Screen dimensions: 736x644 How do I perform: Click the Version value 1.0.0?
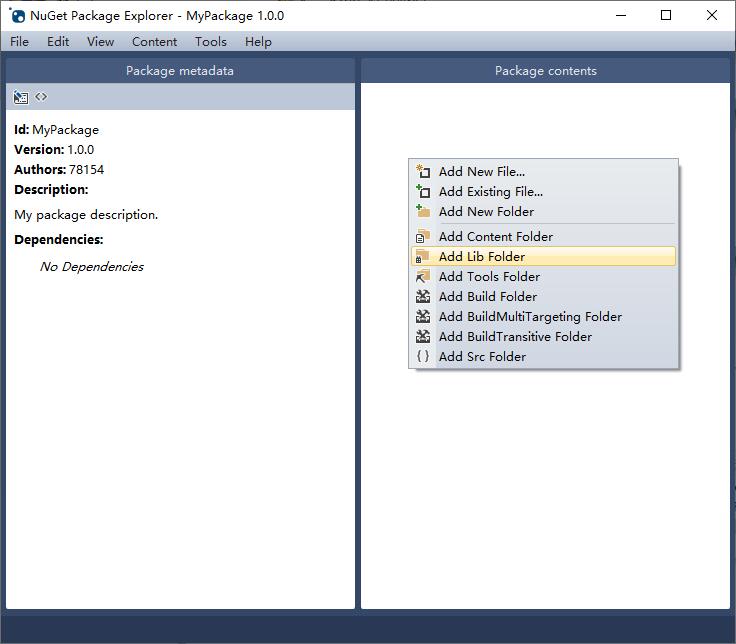click(x=81, y=150)
